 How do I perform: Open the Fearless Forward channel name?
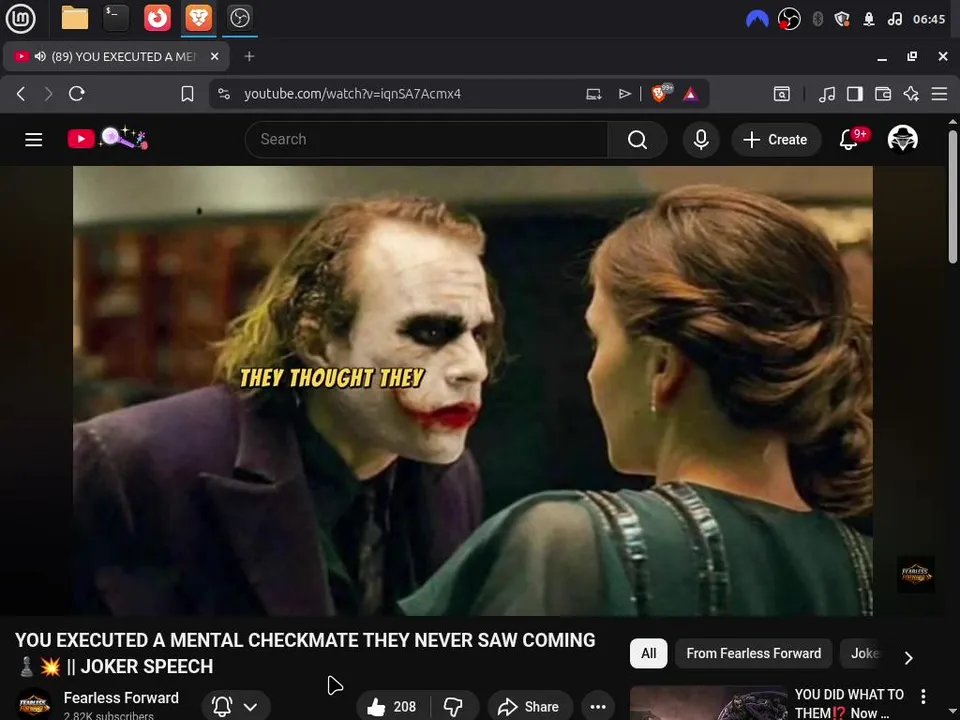121,698
